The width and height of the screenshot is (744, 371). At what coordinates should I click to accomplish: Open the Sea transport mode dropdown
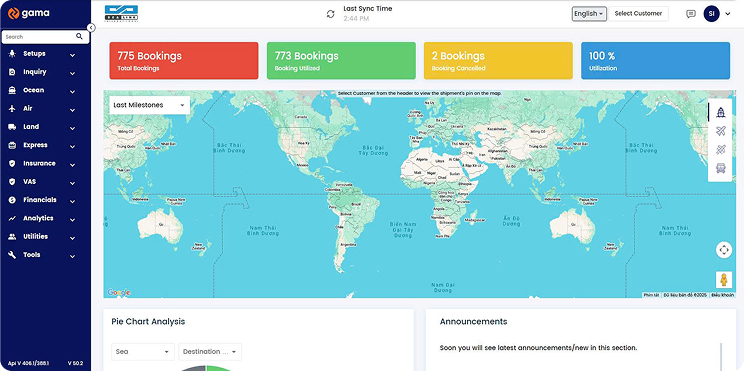click(143, 352)
